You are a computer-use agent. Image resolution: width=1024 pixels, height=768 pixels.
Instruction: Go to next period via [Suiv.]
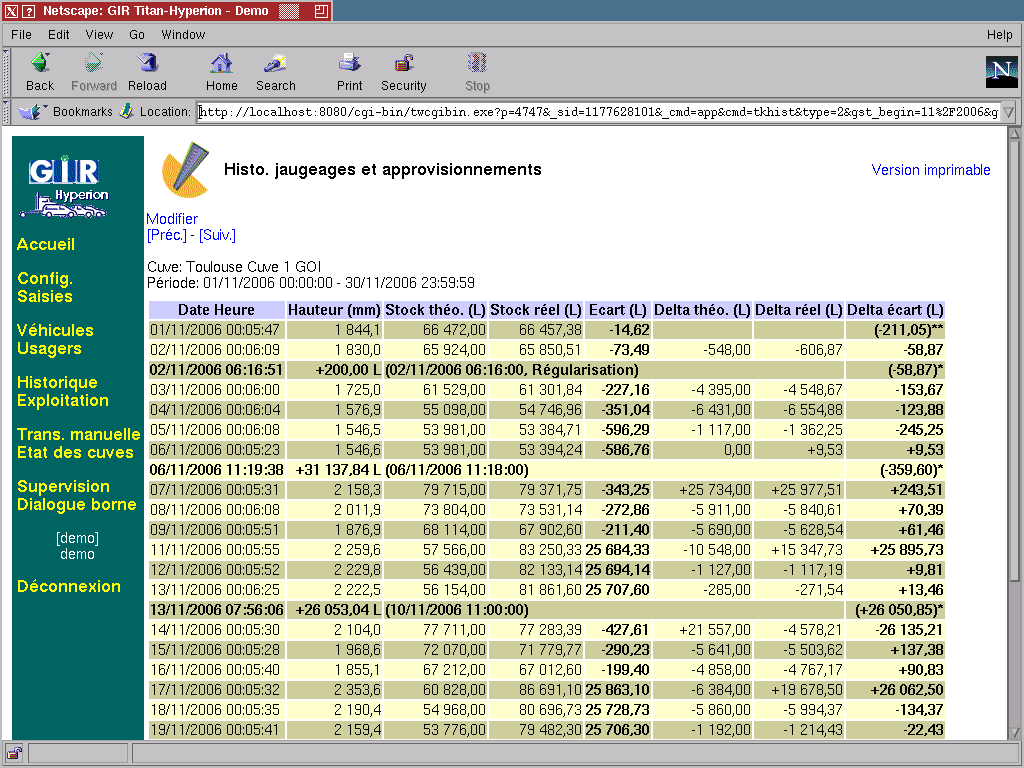(x=217, y=235)
